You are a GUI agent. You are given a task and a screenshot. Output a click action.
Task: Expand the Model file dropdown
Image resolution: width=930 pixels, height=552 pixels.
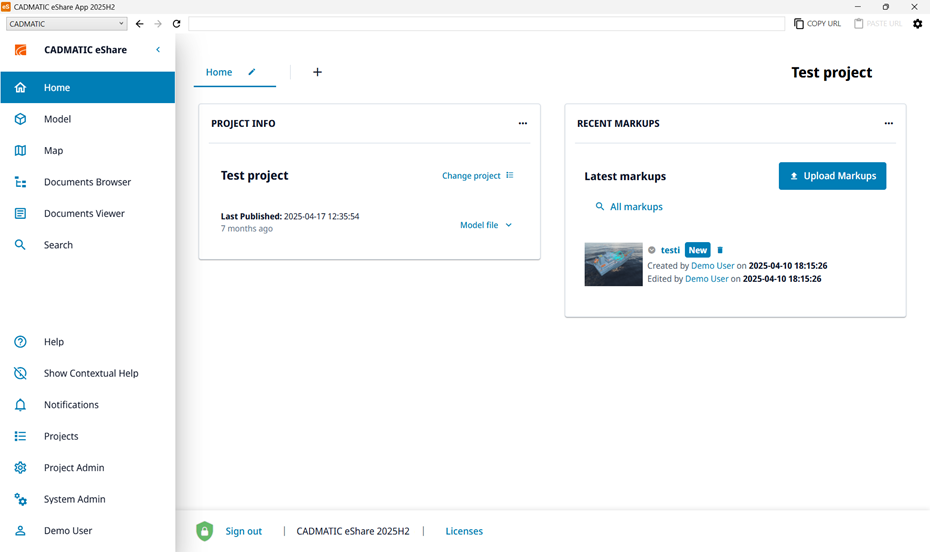(486, 225)
